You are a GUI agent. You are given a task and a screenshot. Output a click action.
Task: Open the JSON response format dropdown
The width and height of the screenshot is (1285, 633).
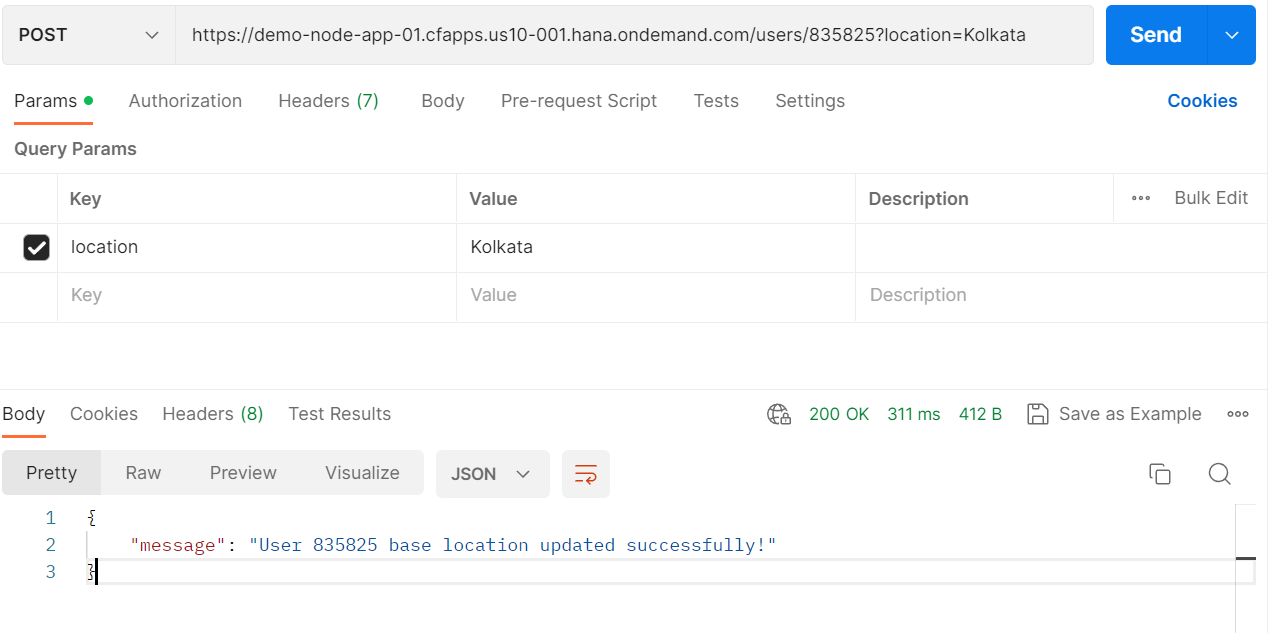492,474
